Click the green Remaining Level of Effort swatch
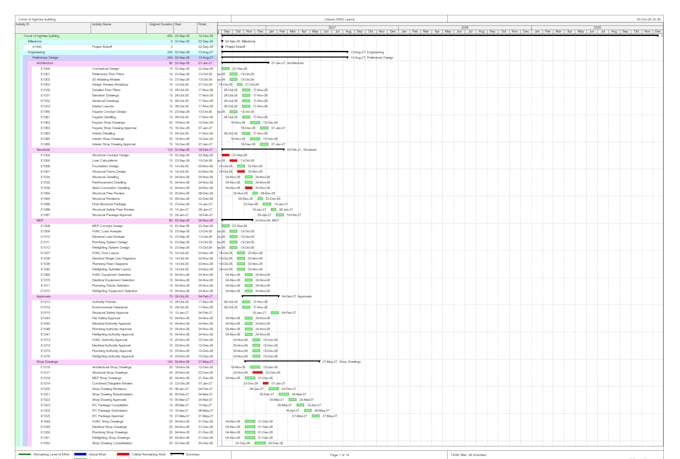680x459 pixels. pos(25,454)
